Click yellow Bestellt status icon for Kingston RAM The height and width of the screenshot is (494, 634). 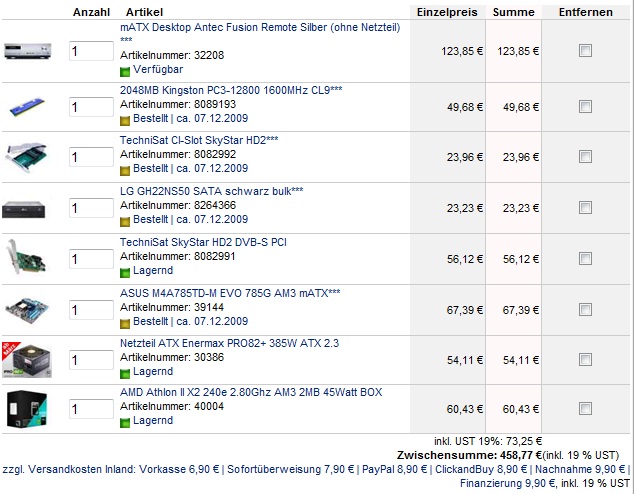click(125, 120)
